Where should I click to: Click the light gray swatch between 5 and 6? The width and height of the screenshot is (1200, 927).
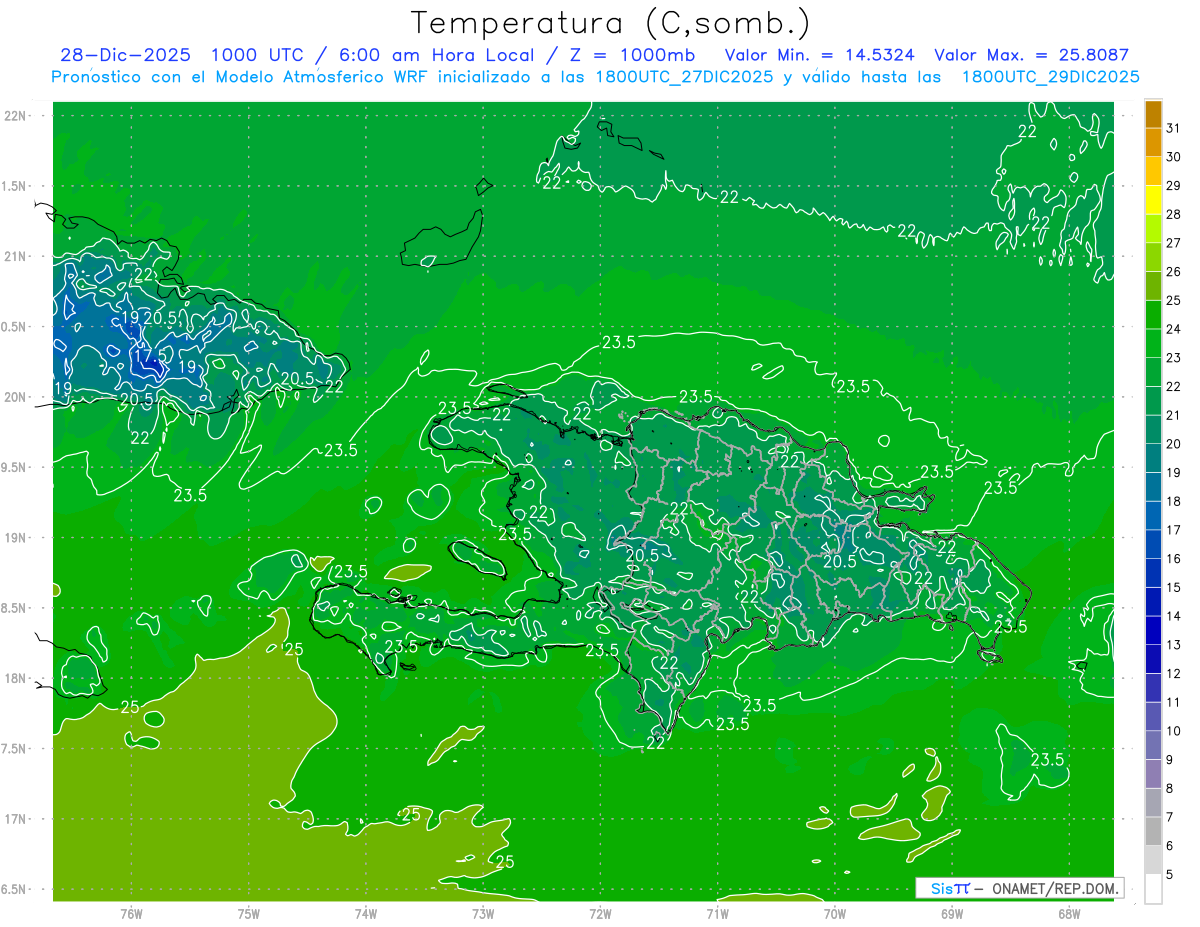(1153, 860)
